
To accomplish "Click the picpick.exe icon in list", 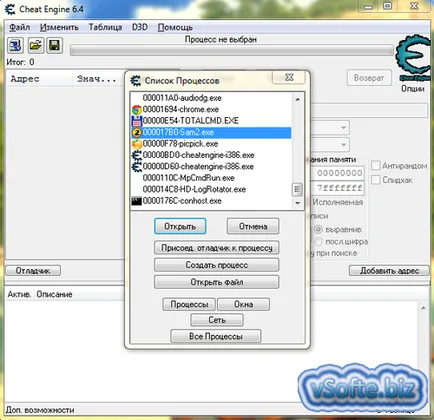I will 137,144.
